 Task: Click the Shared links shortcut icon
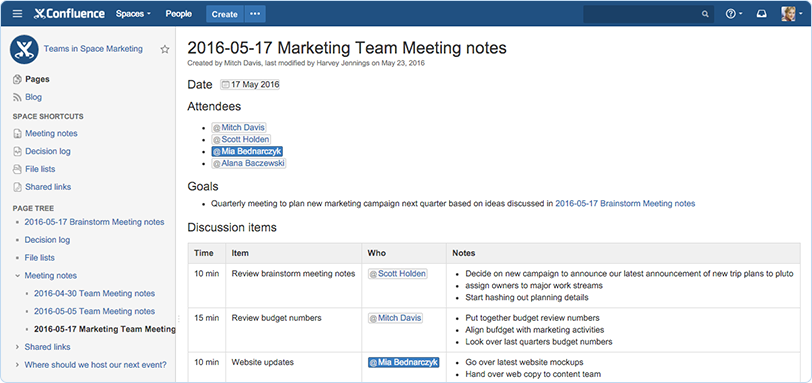click(x=17, y=187)
